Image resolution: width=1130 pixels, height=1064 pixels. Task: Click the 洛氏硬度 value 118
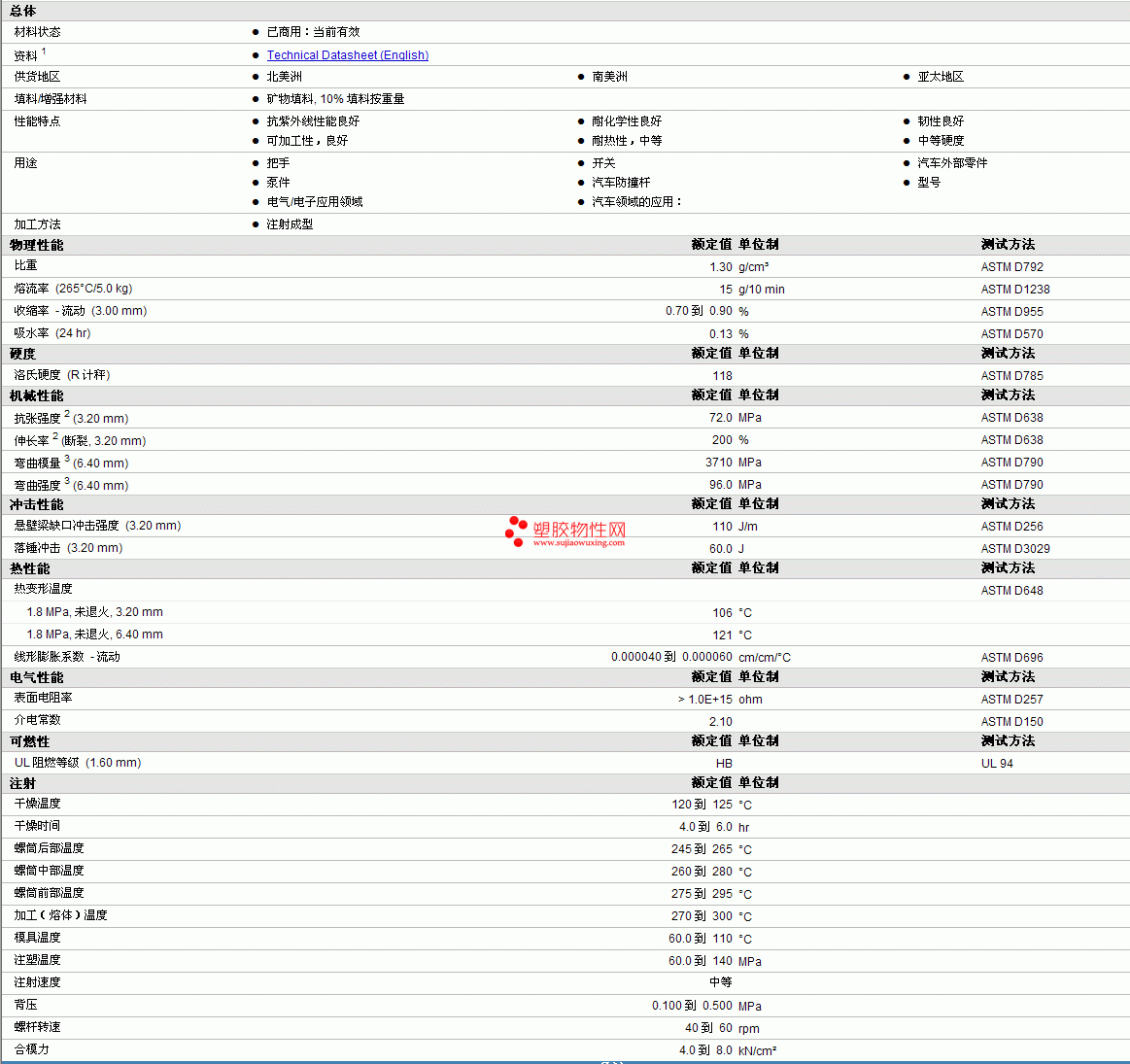point(723,376)
